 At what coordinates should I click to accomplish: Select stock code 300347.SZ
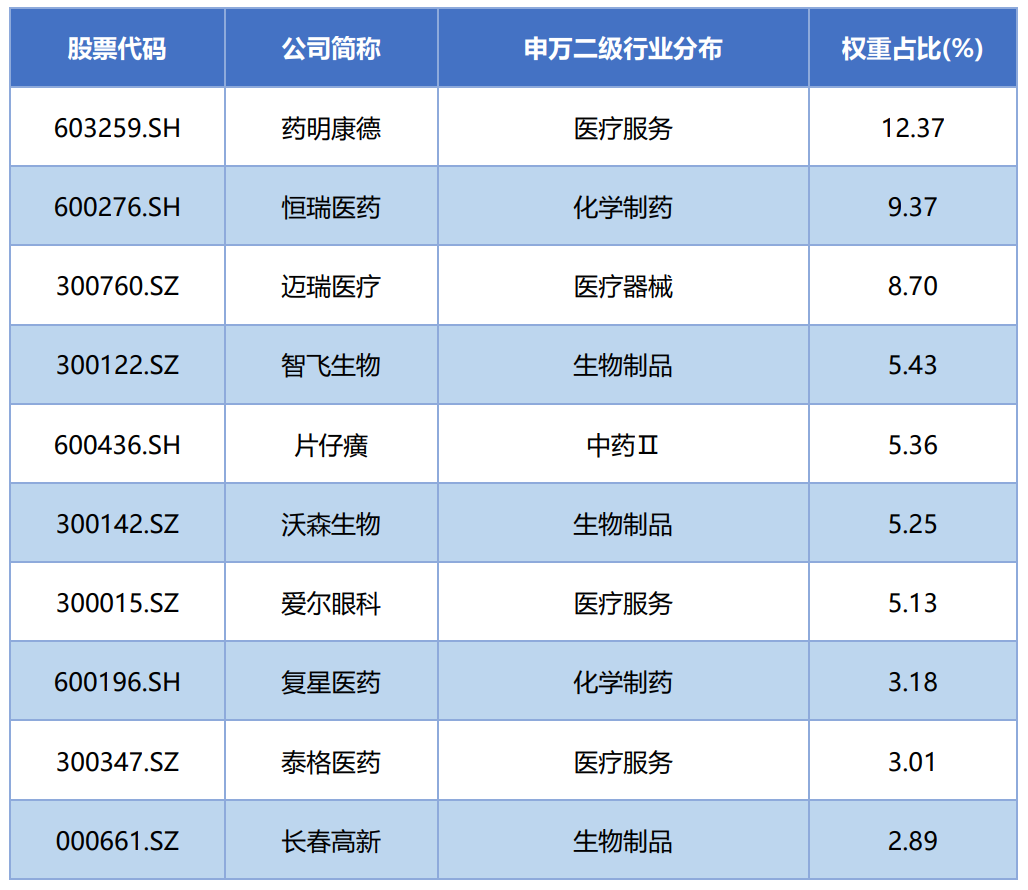coord(117,762)
